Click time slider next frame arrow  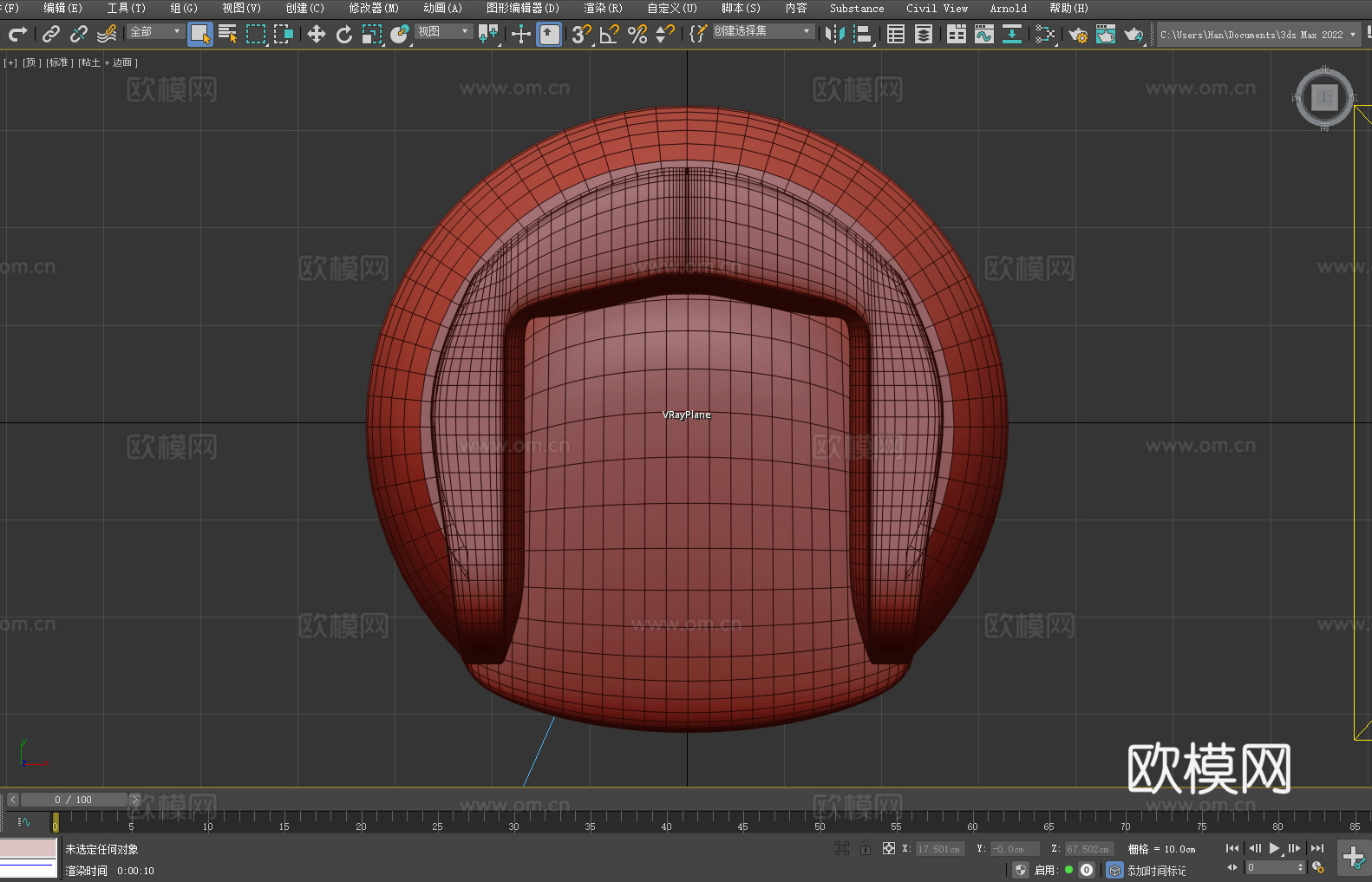(x=134, y=800)
